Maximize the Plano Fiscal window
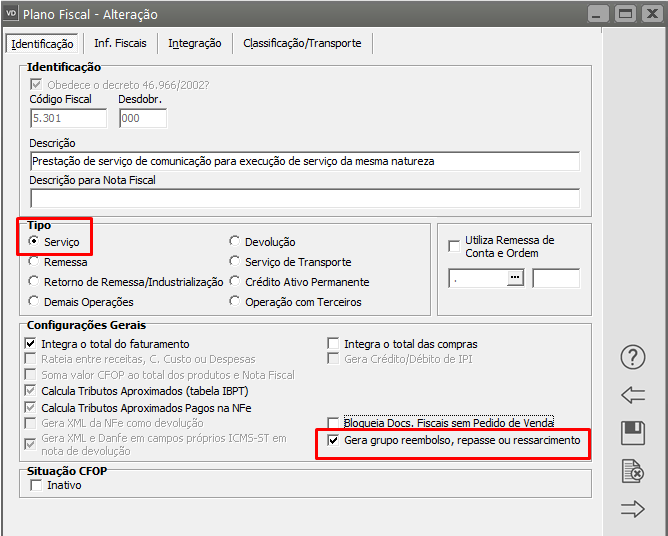This screenshot has width=668, height=536. point(625,15)
